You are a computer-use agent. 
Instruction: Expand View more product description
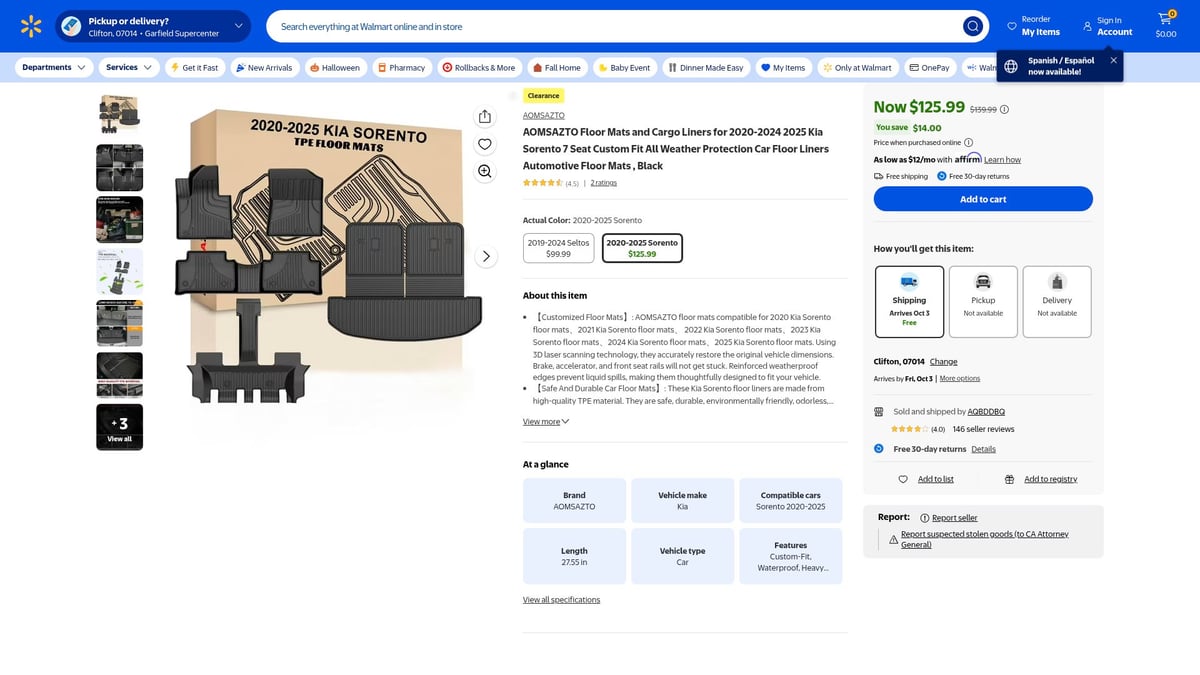[546, 422]
